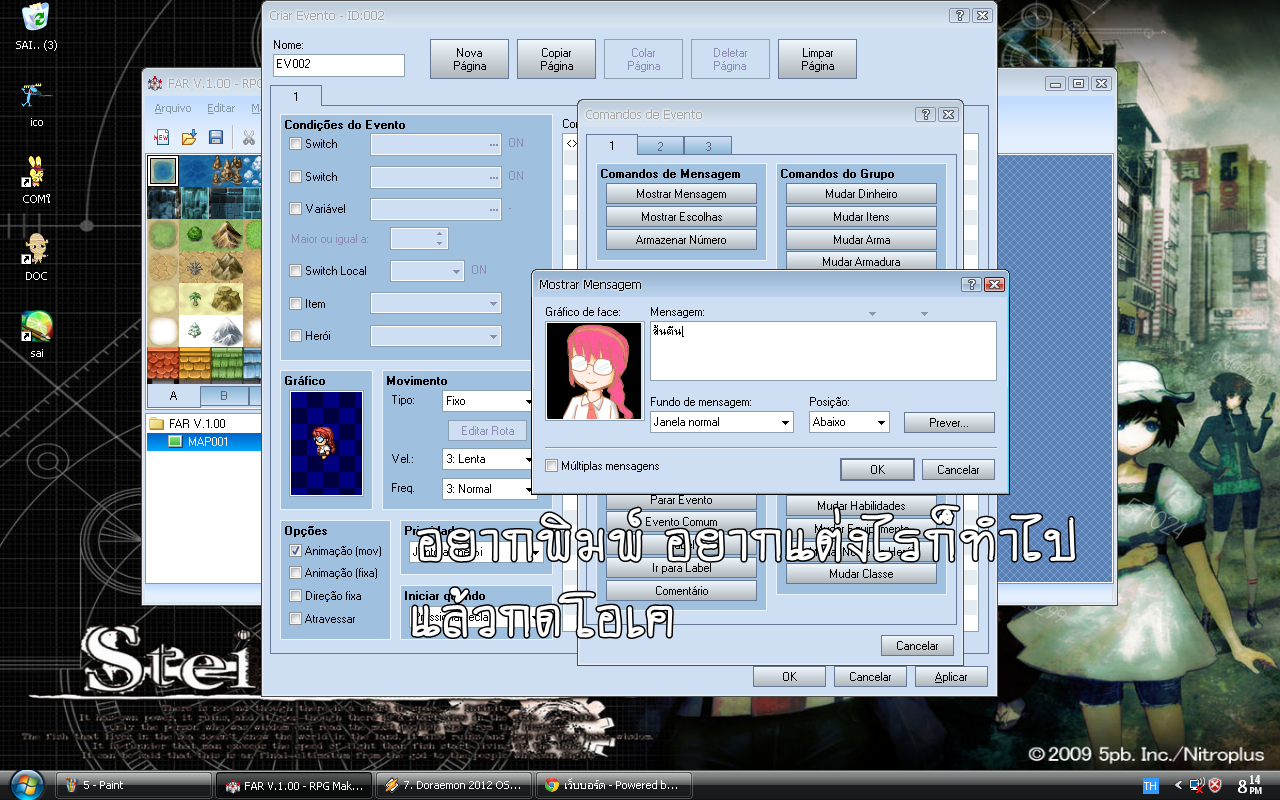Click Cancelar in Mostrar Mensagem dialog

click(x=958, y=470)
